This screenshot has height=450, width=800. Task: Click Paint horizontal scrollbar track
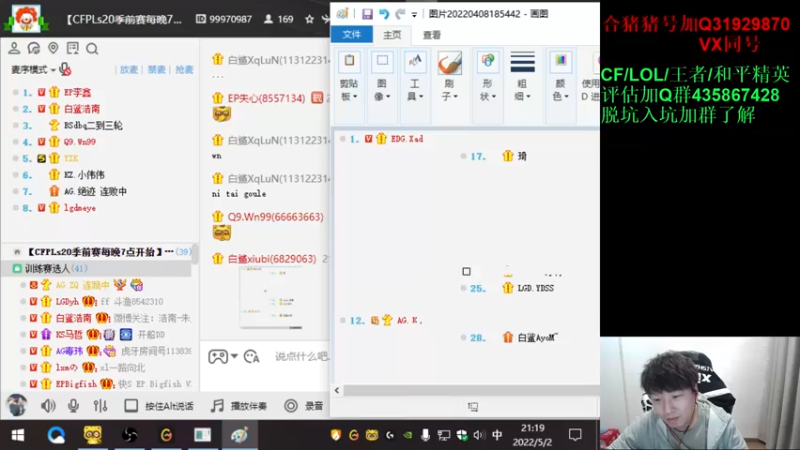[471, 390]
